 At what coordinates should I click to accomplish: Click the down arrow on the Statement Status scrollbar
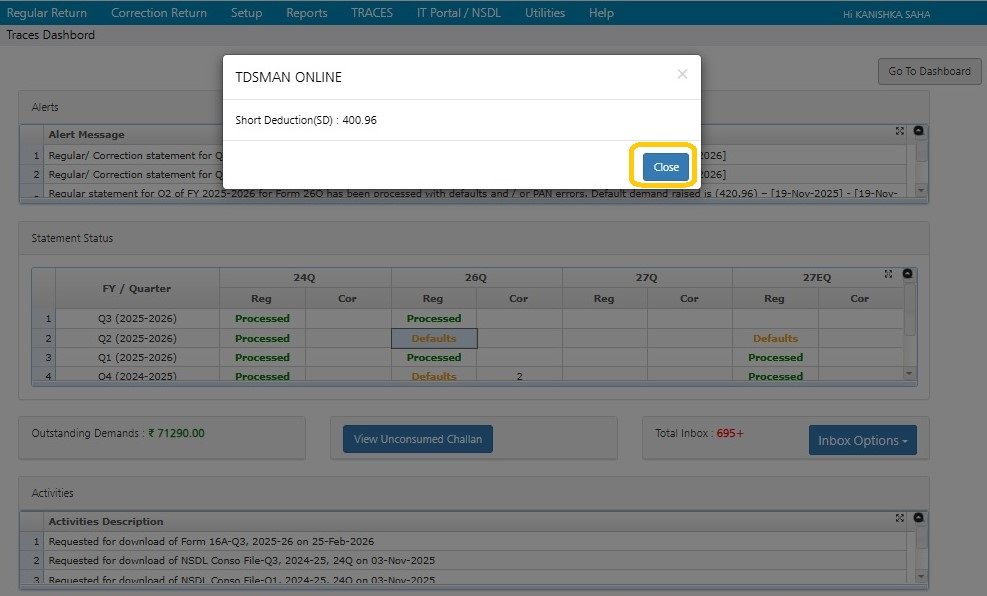pyautogui.click(x=908, y=373)
